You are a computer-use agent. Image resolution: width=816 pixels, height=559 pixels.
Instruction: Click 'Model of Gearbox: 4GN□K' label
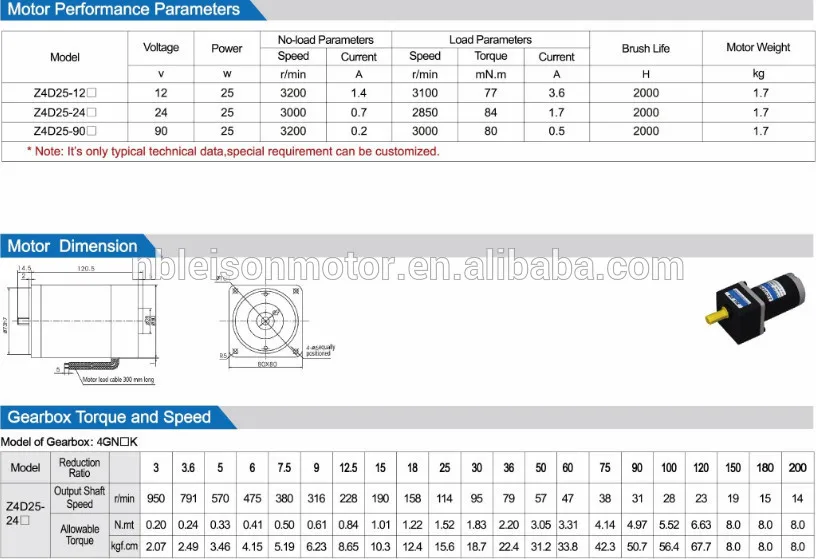[x=69, y=442]
